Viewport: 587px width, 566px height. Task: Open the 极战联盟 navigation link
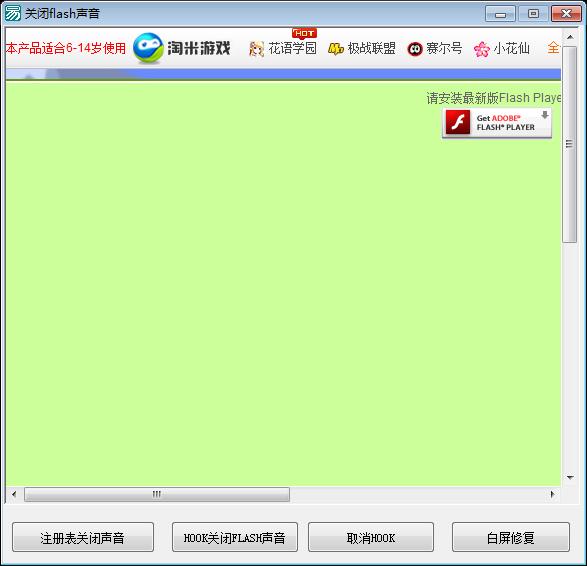point(371,48)
